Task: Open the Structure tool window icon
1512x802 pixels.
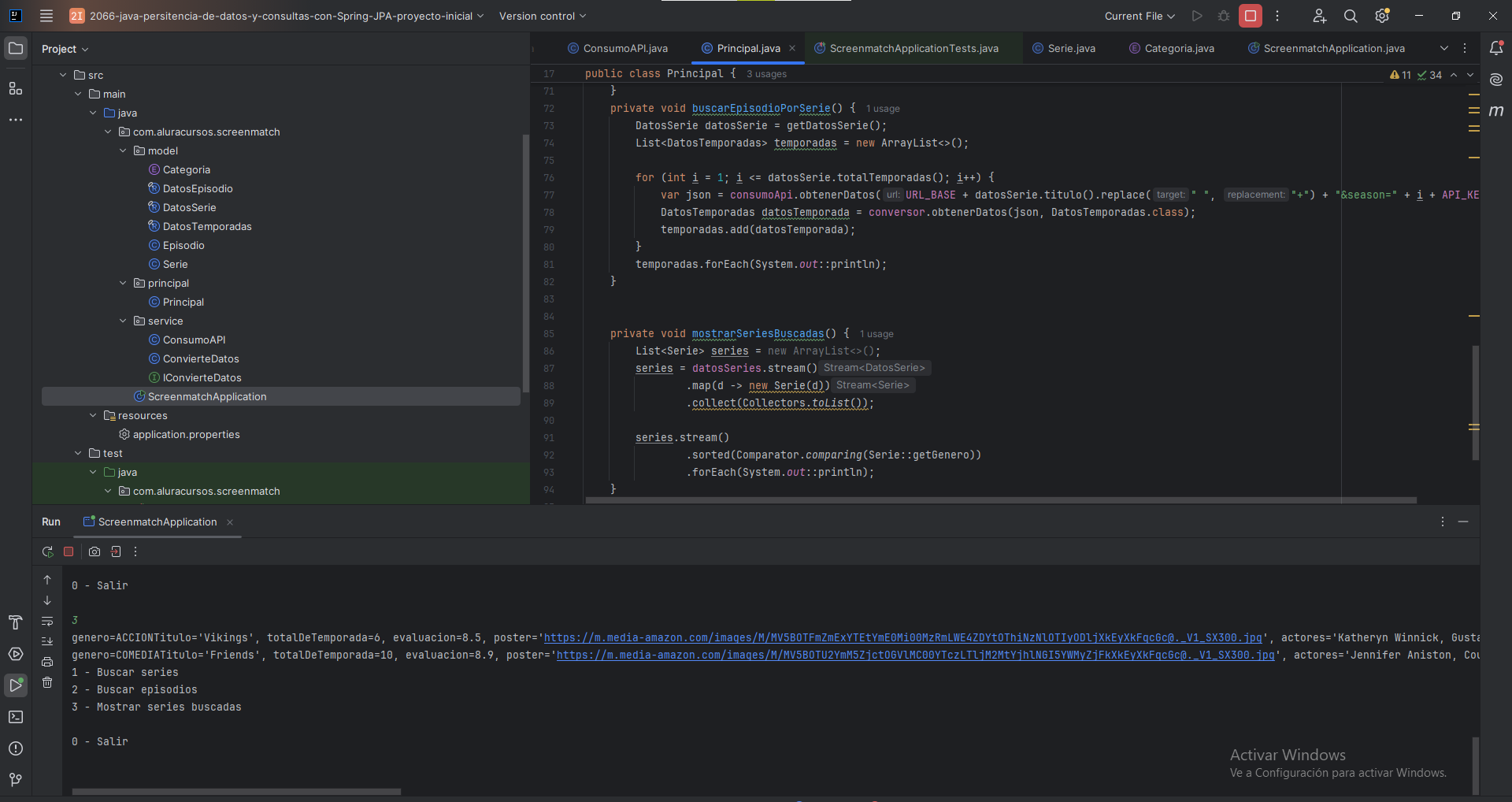Action: (16, 88)
